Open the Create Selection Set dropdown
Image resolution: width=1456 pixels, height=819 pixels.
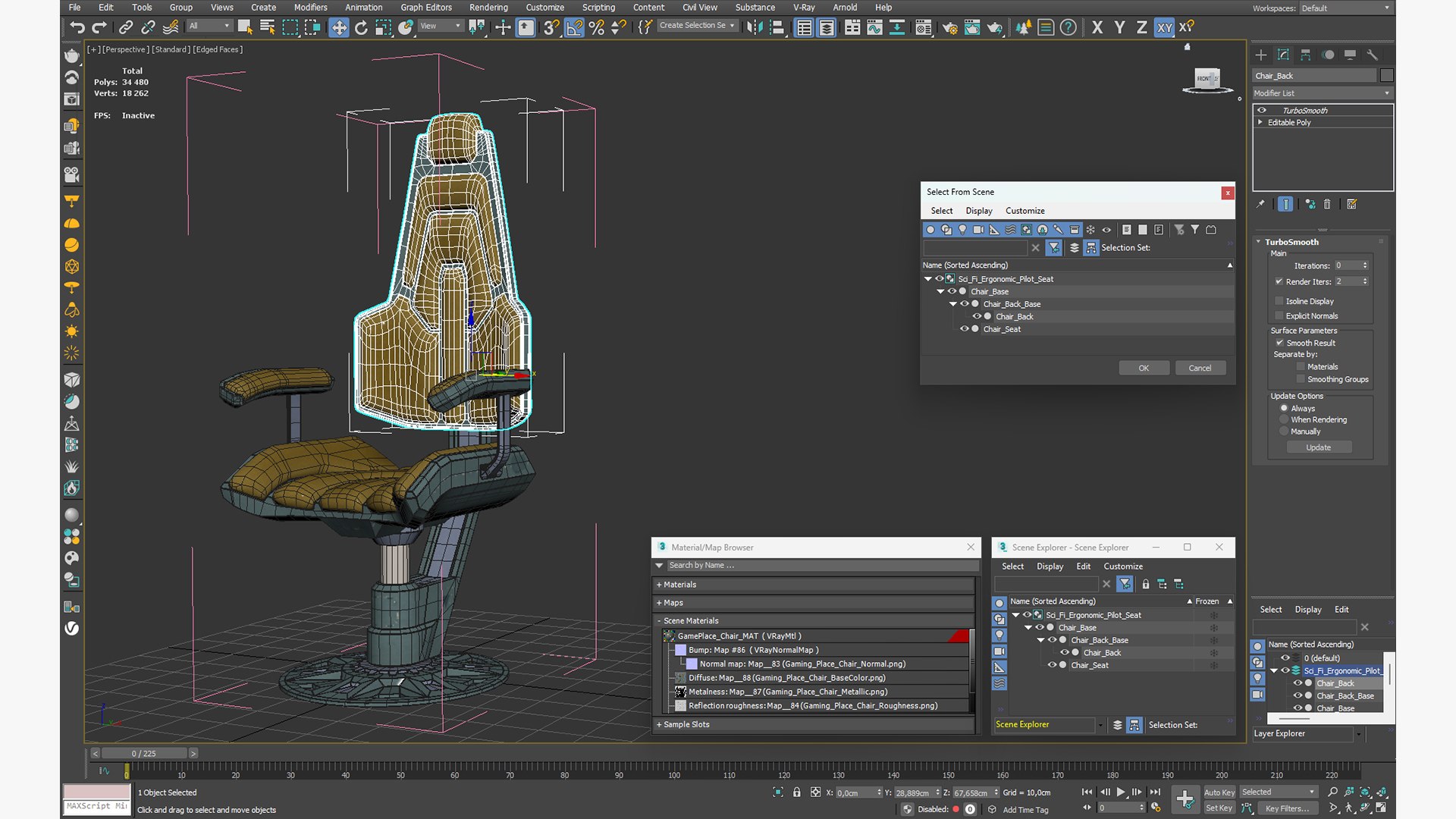696,26
